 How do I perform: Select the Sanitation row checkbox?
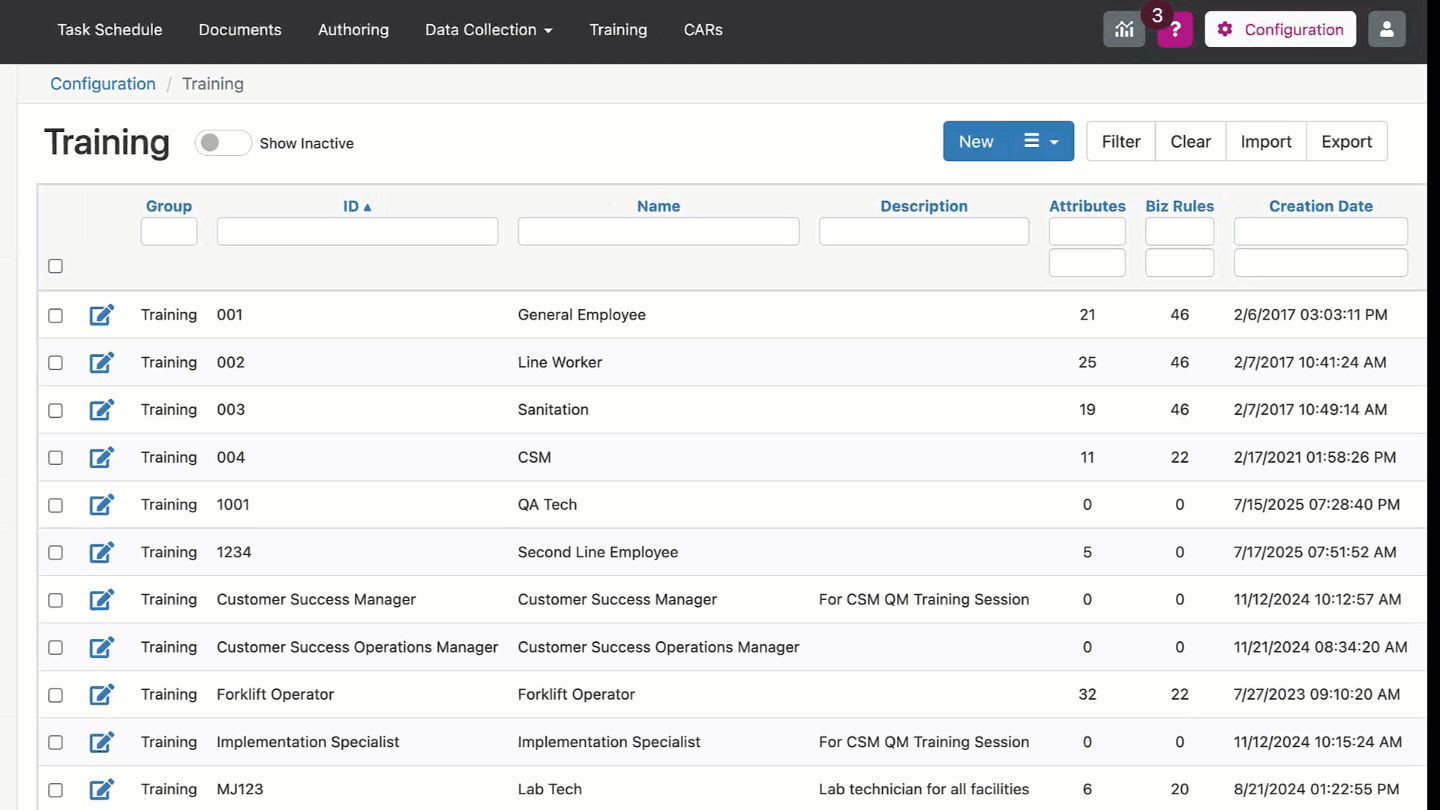(x=56, y=410)
